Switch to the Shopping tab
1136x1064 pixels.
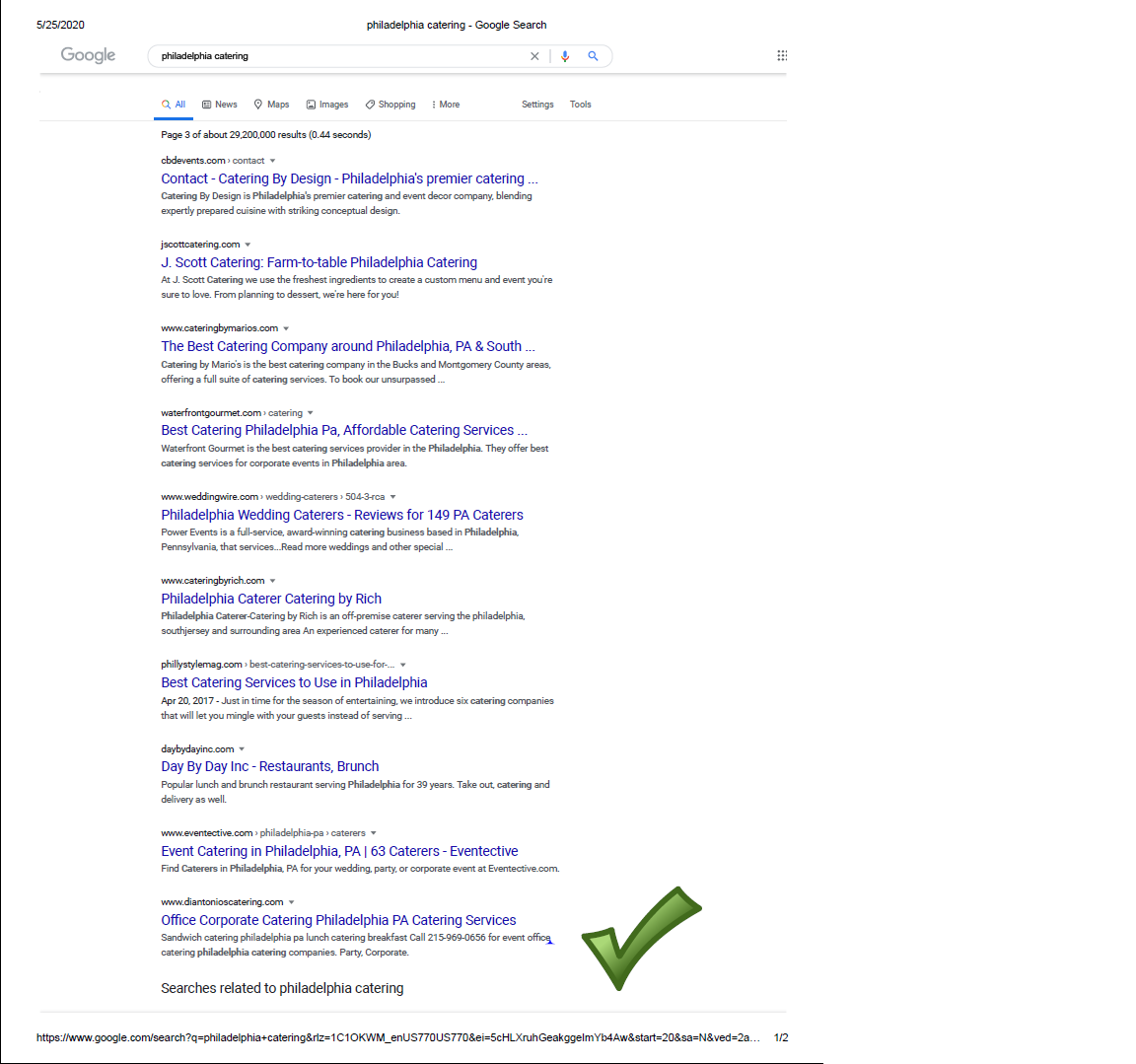(x=390, y=105)
